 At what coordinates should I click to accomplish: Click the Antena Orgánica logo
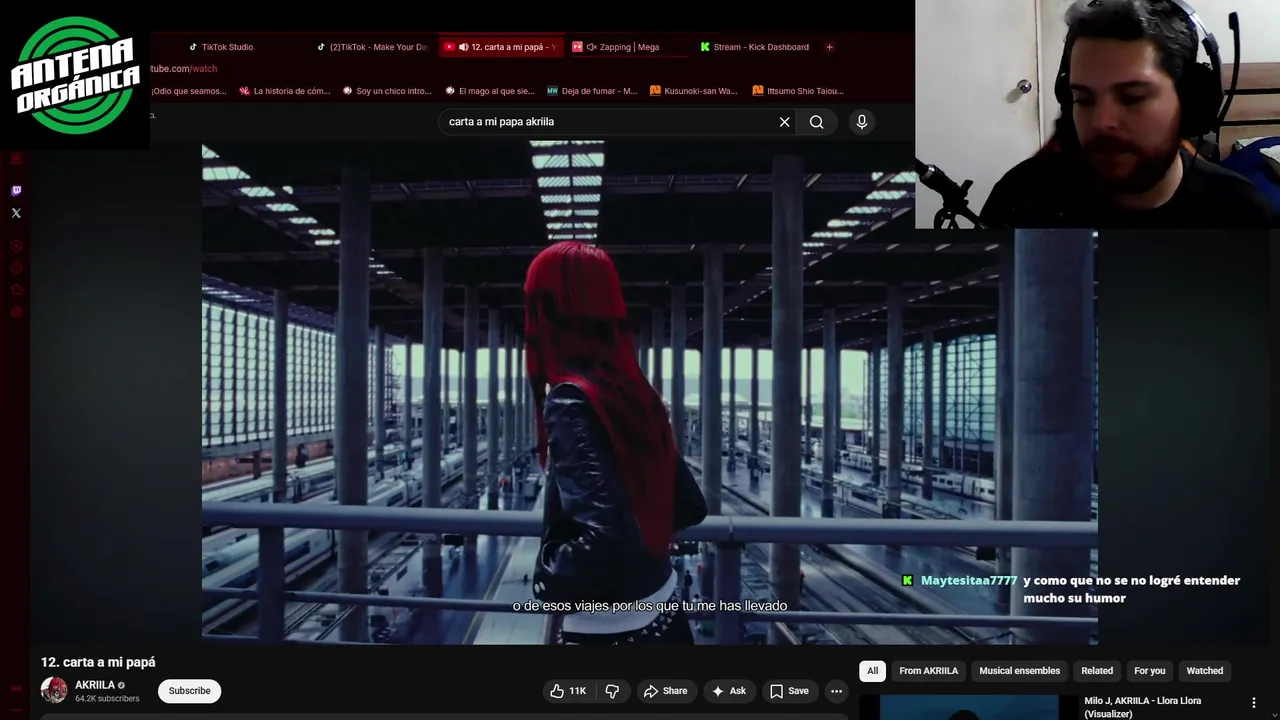75,75
